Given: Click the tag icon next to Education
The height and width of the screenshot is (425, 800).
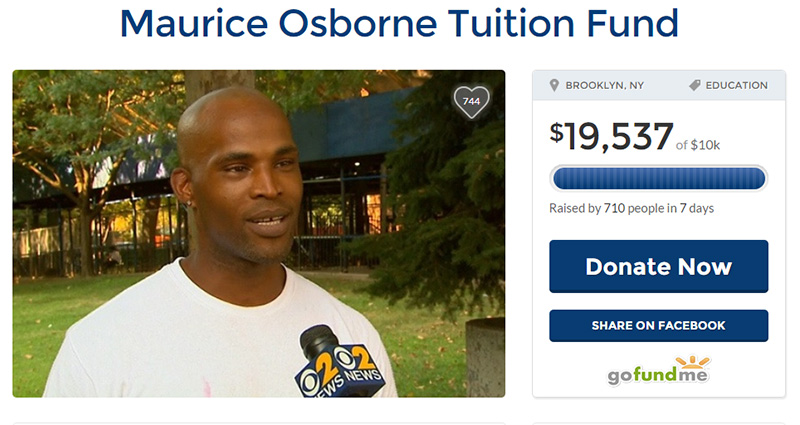Looking at the screenshot, I should 694,85.
